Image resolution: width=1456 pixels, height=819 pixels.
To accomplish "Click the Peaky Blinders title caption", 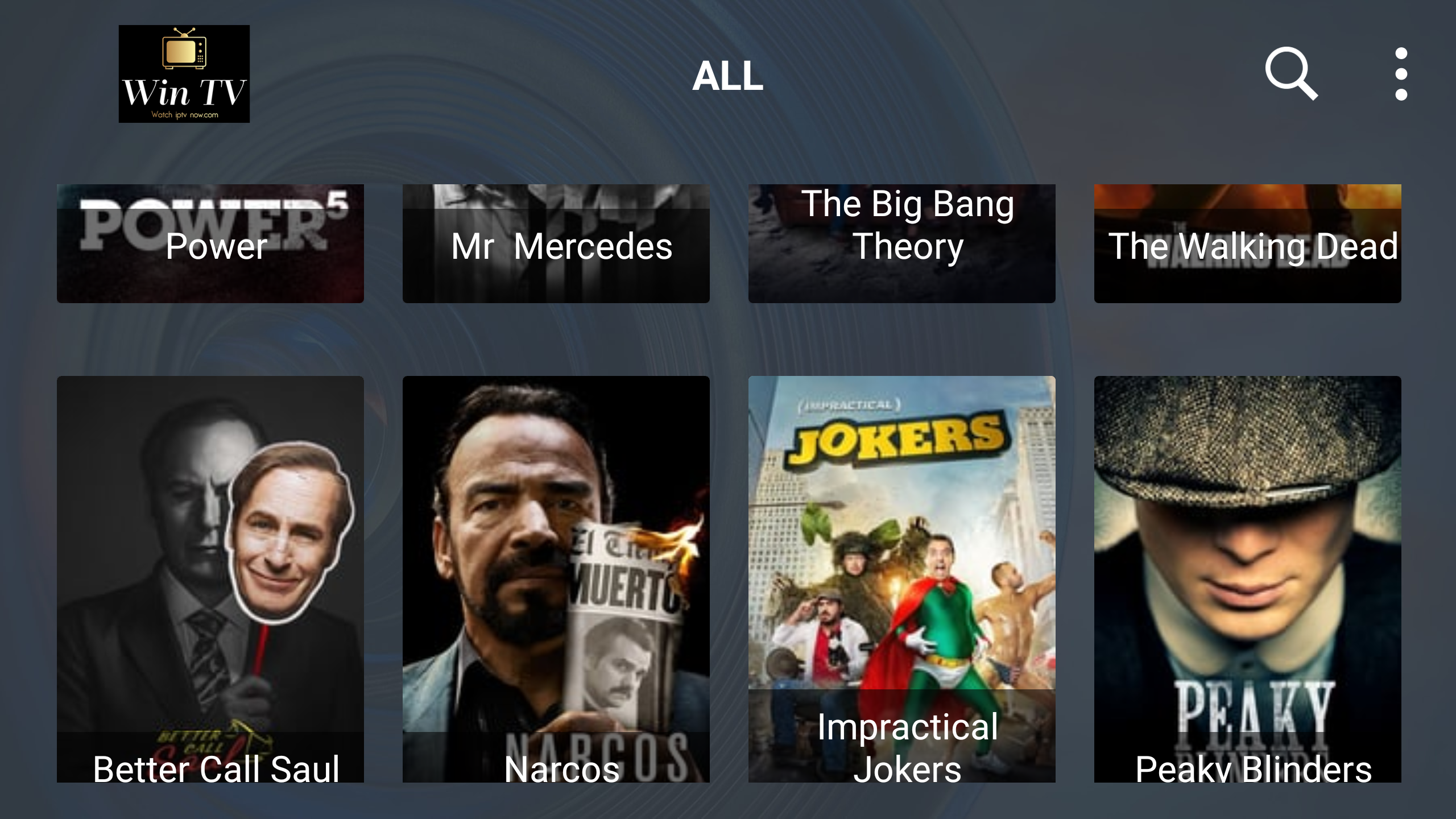I will 1254,769.
